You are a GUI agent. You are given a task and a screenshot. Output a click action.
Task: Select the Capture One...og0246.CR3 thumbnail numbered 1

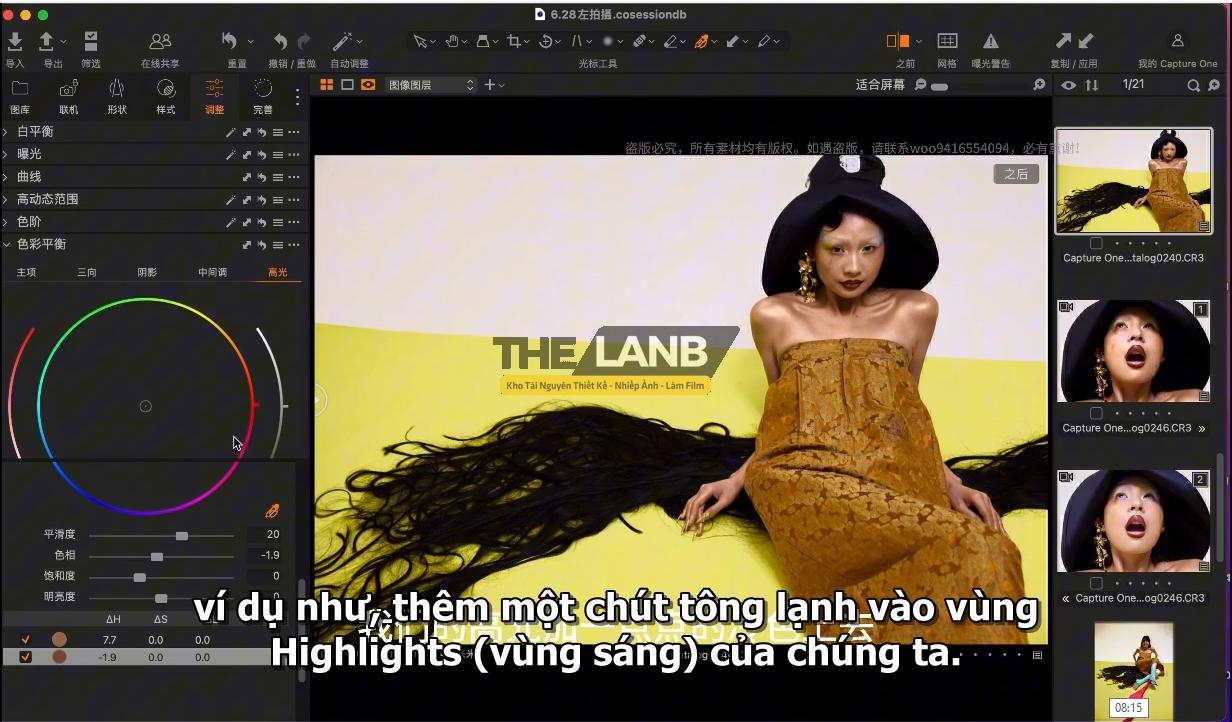pyautogui.click(x=1133, y=351)
